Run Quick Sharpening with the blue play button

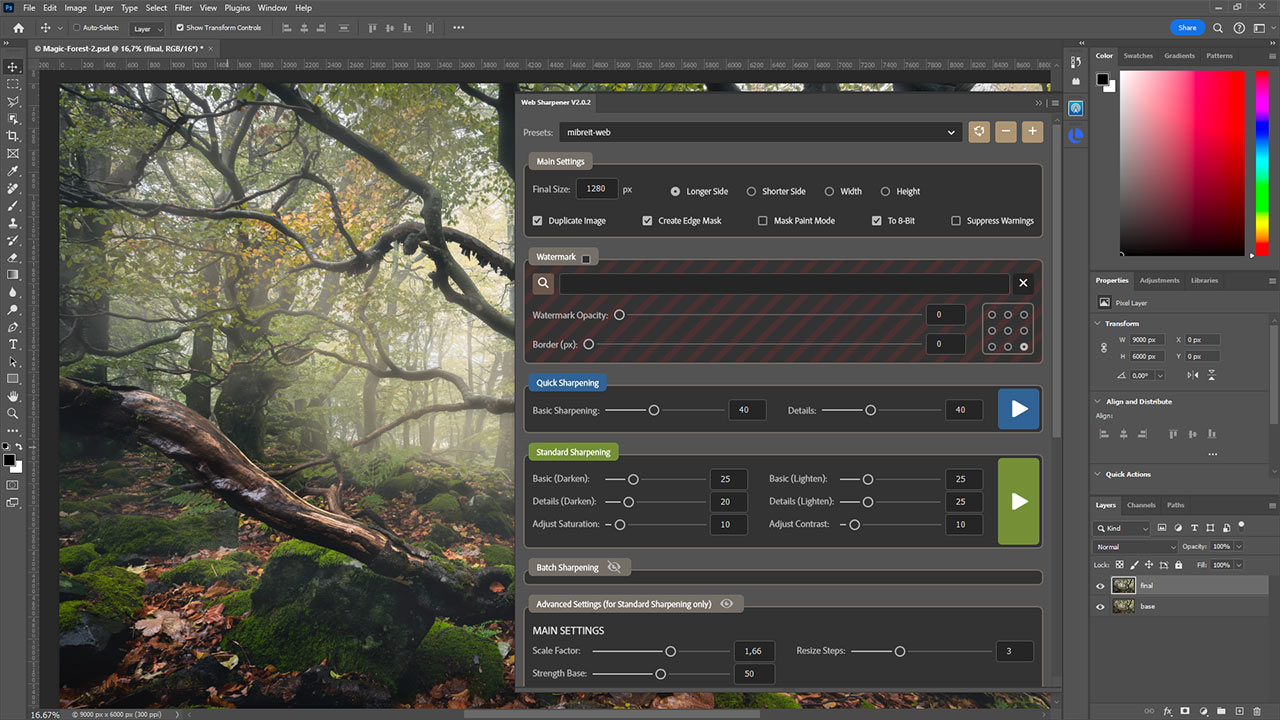pos(1018,408)
